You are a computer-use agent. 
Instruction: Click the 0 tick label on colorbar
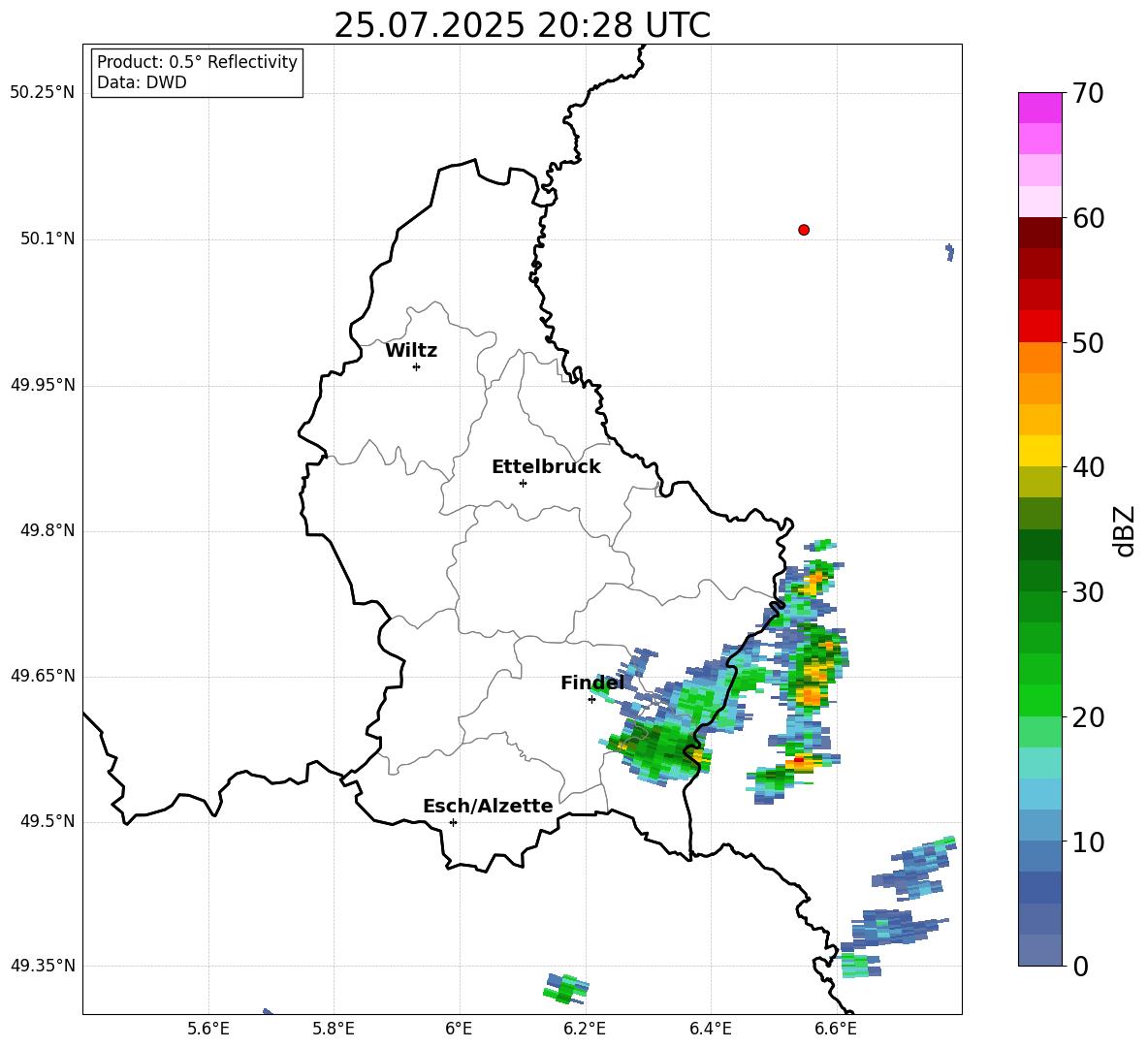(1080, 966)
